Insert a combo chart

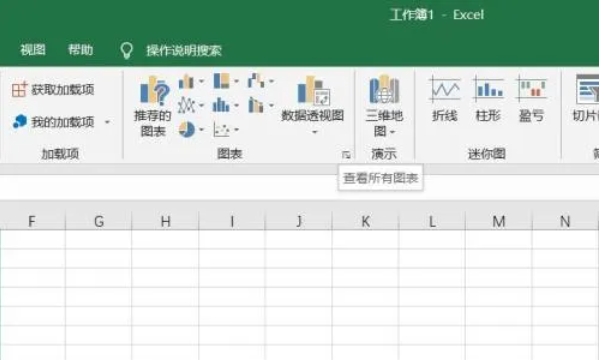[256, 105]
